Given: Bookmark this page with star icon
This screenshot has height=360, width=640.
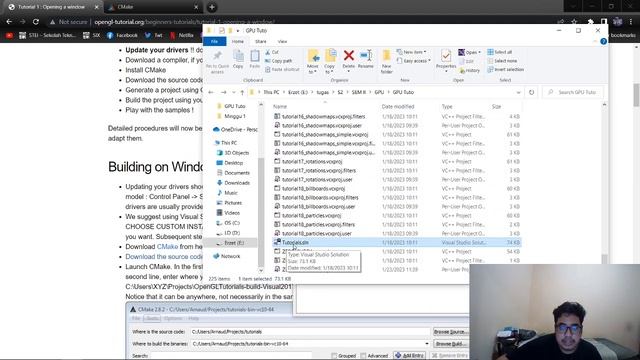Looking at the screenshot, I should (x=575, y=22).
